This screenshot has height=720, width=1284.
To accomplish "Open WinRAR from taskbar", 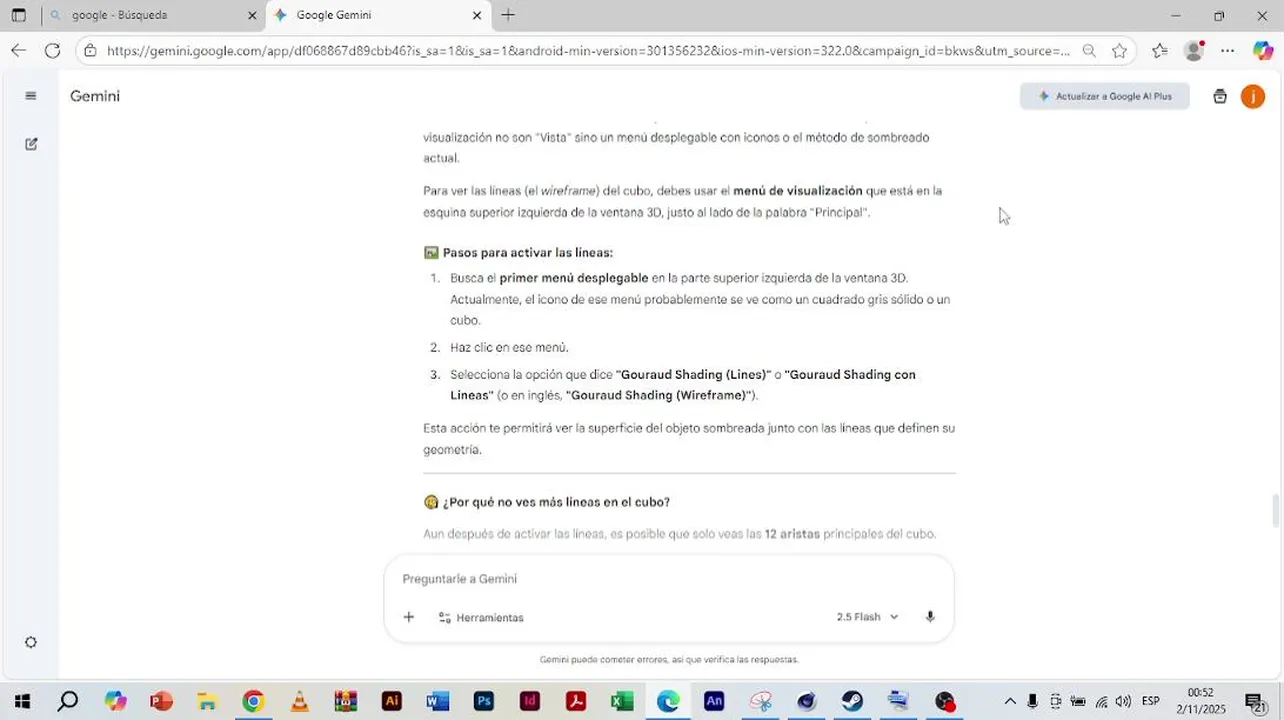I will [x=345, y=702].
